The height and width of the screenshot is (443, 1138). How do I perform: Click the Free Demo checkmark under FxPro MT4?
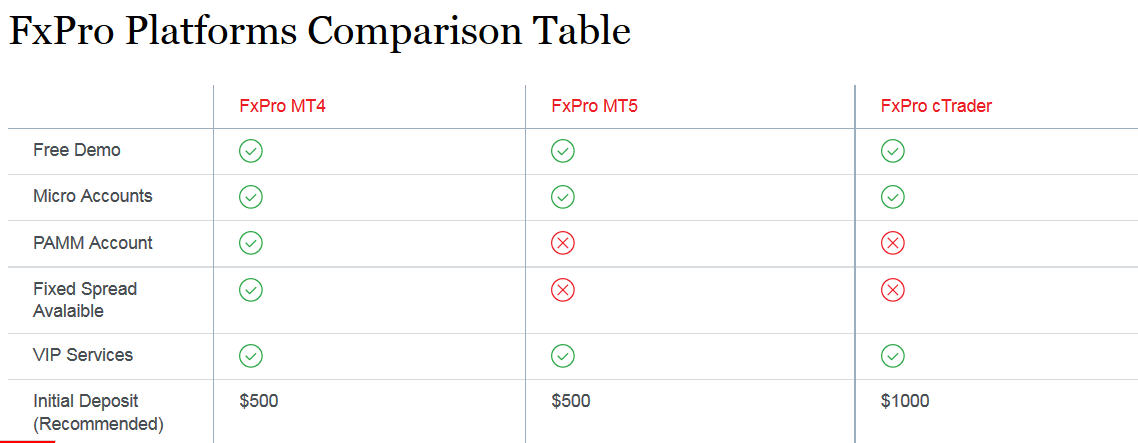(250, 151)
